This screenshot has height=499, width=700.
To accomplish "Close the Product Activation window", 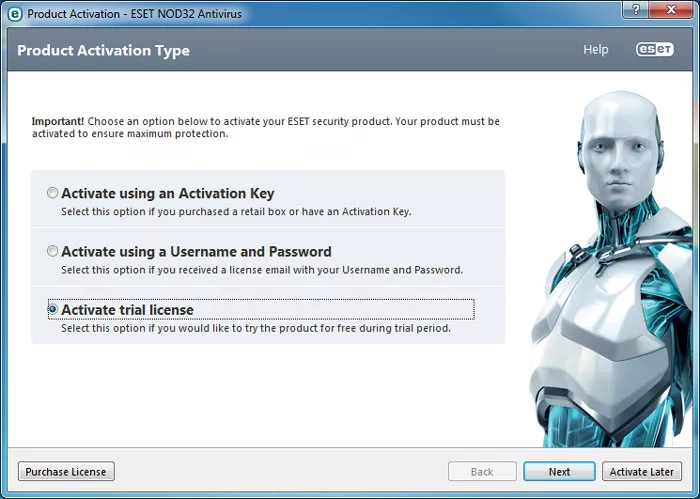I will 671,9.
